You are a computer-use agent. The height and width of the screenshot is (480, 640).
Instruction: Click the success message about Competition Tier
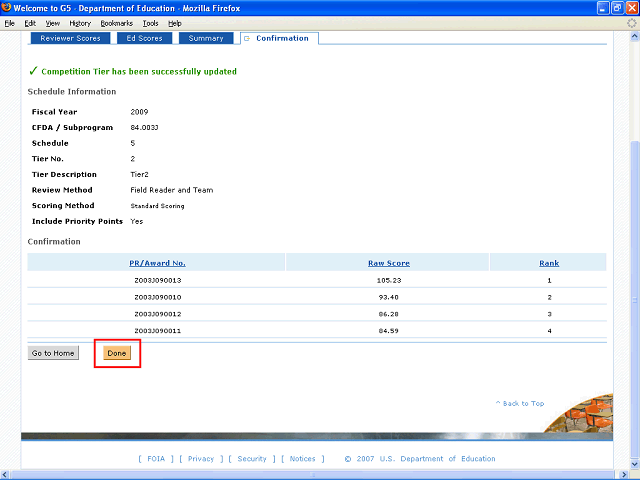pyautogui.click(x=139, y=71)
